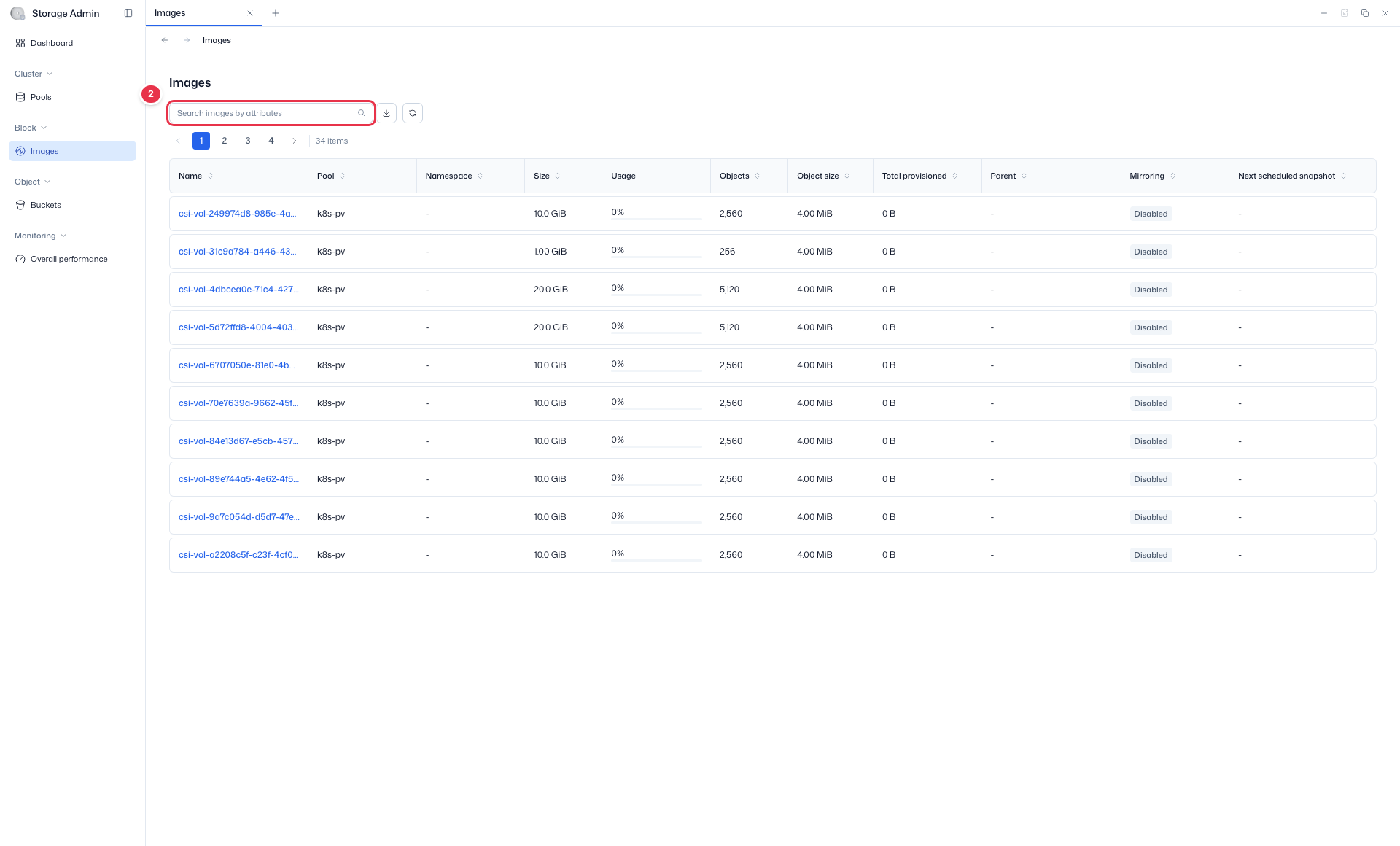The width and height of the screenshot is (1400, 846).
Task: Sort by Object size column
Action: [x=847, y=176]
